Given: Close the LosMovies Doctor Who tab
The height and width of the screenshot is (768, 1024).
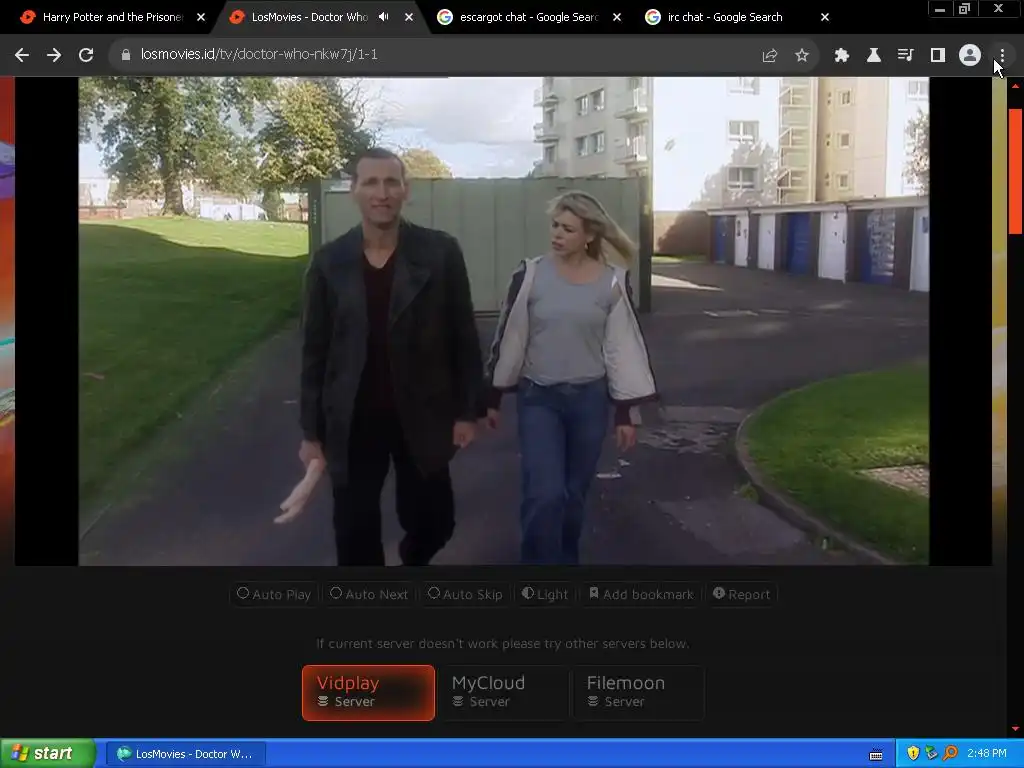Looking at the screenshot, I should pos(409,17).
